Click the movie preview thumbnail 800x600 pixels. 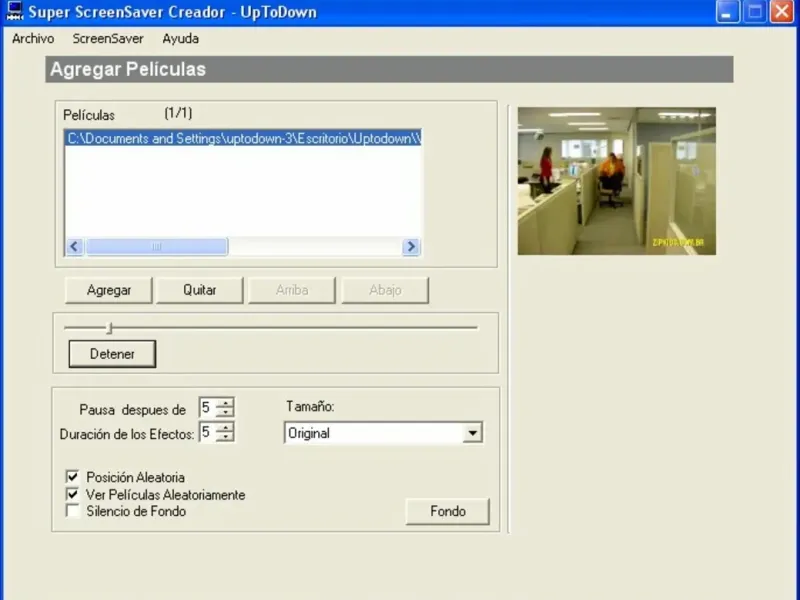(616, 181)
